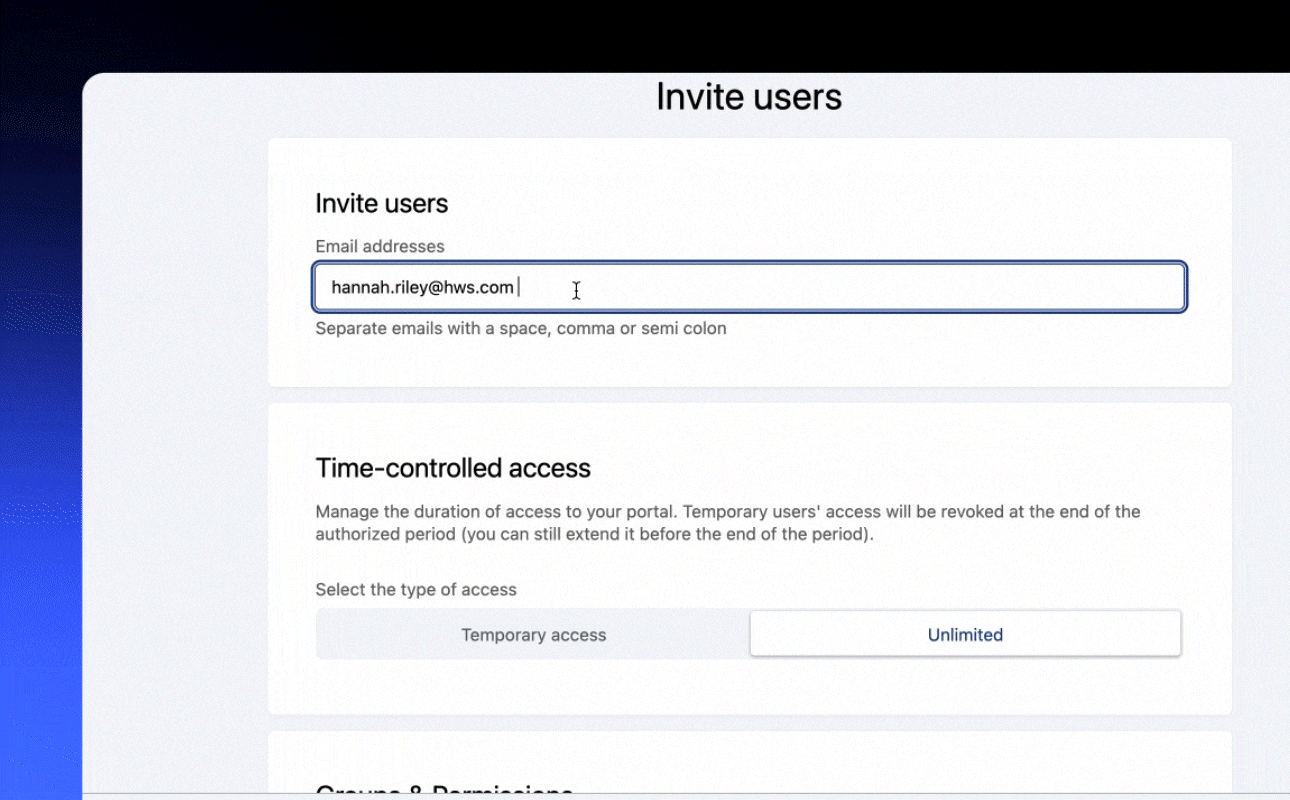The image size is (1290, 800).
Task: Click the blue gradient background on the left
Action: pyautogui.click(x=40, y=600)
